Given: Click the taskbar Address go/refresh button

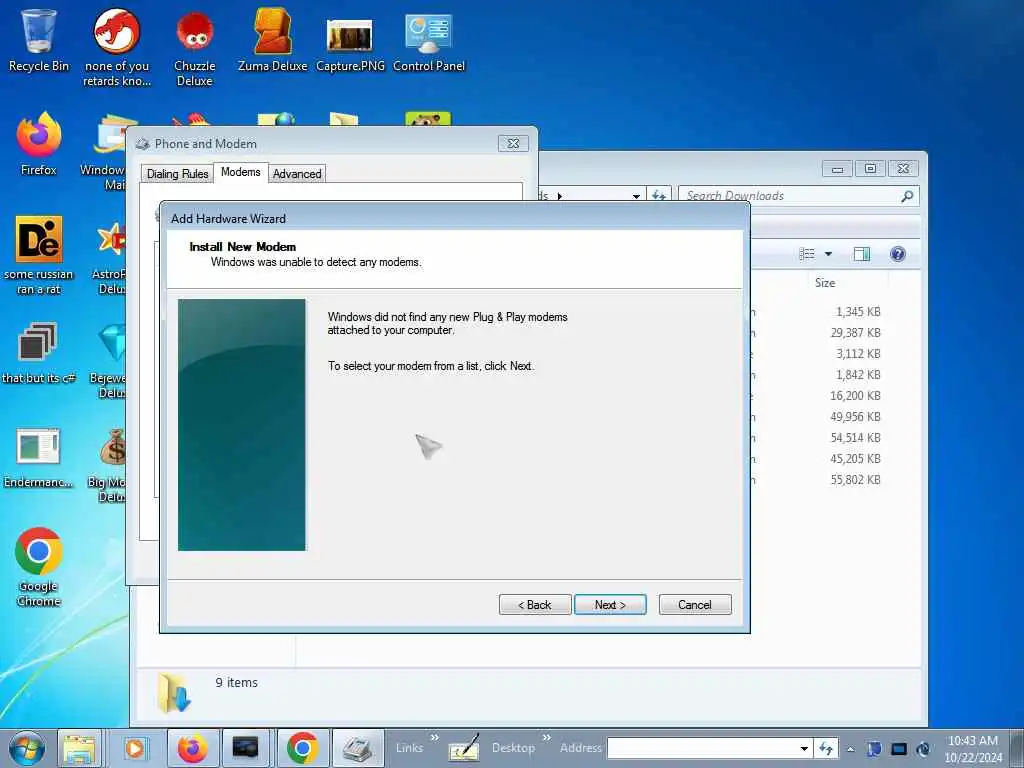Looking at the screenshot, I should (x=826, y=748).
